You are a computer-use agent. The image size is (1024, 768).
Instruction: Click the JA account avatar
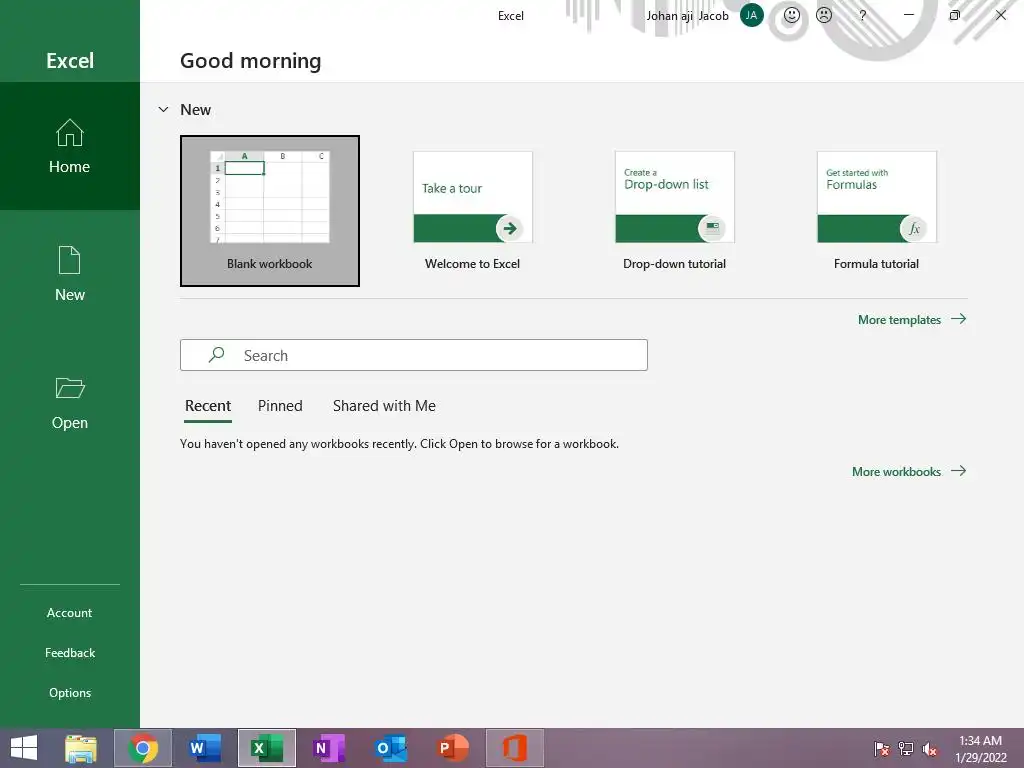[x=752, y=15]
